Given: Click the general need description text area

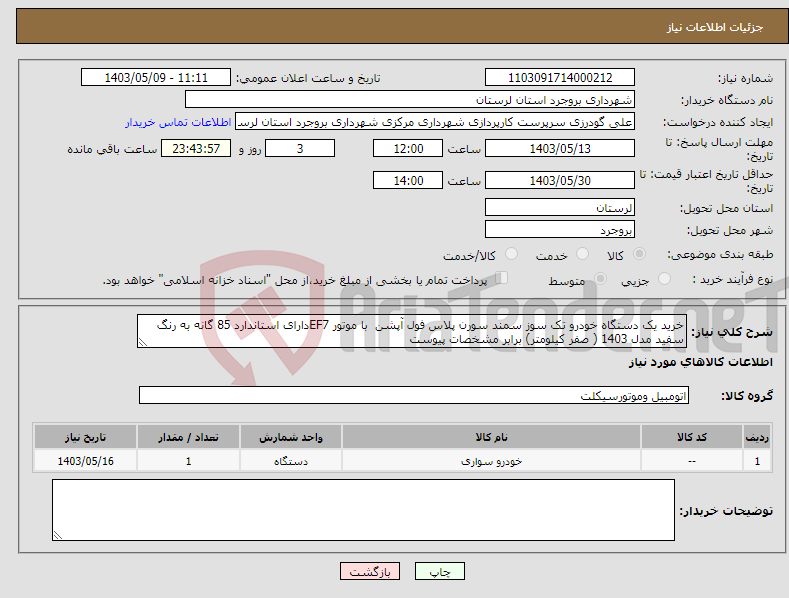Looking at the screenshot, I should point(412,332).
